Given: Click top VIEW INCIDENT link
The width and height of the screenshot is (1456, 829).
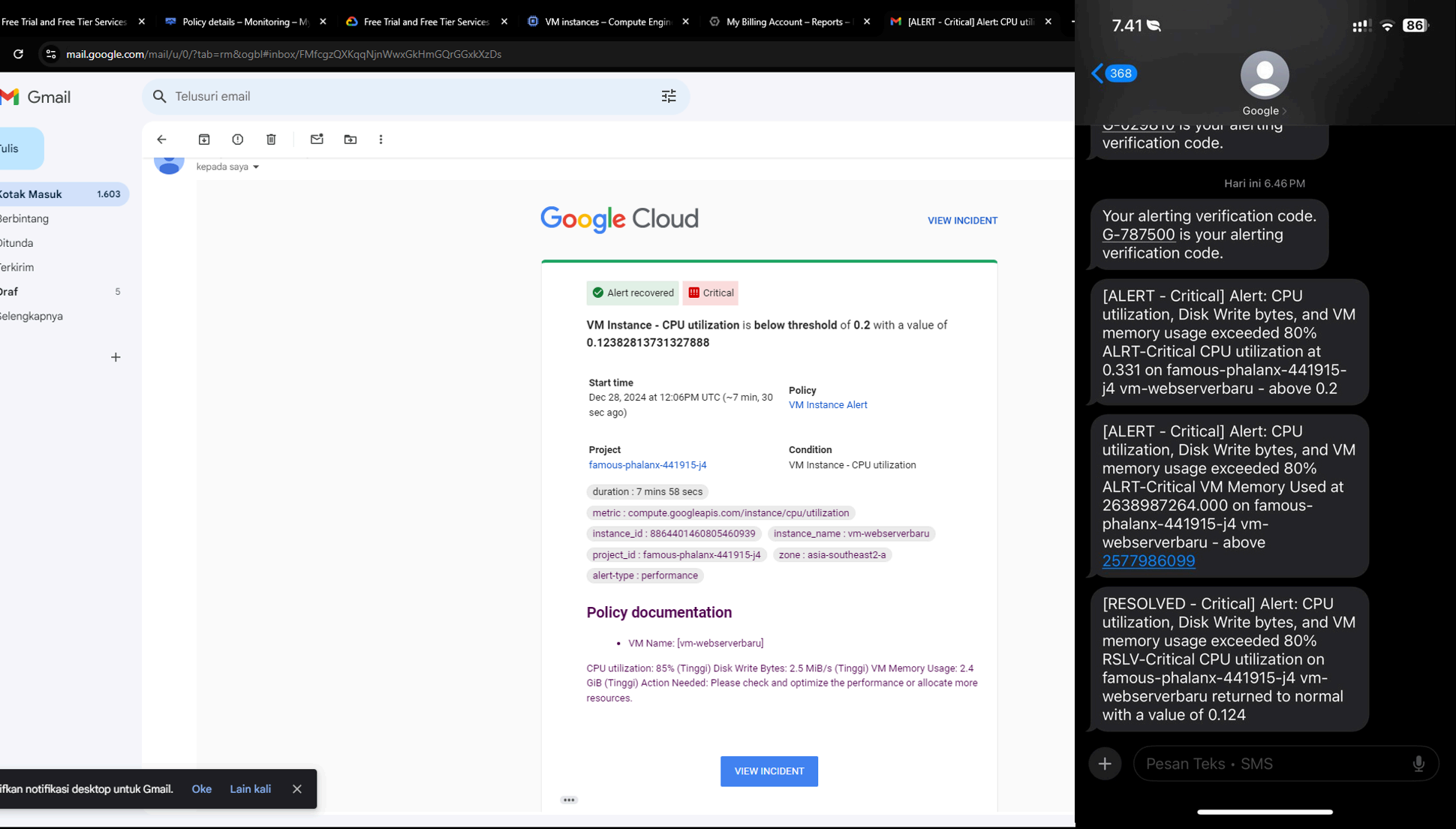Looking at the screenshot, I should tap(962, 221).
